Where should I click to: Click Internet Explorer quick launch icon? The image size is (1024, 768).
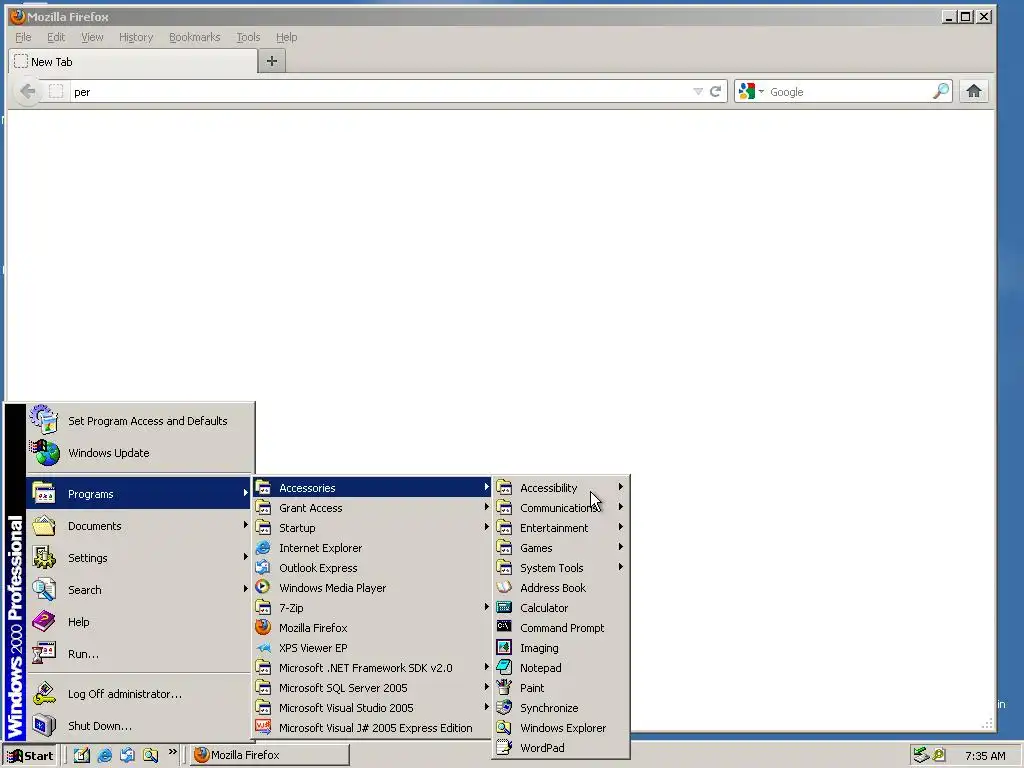104,755
